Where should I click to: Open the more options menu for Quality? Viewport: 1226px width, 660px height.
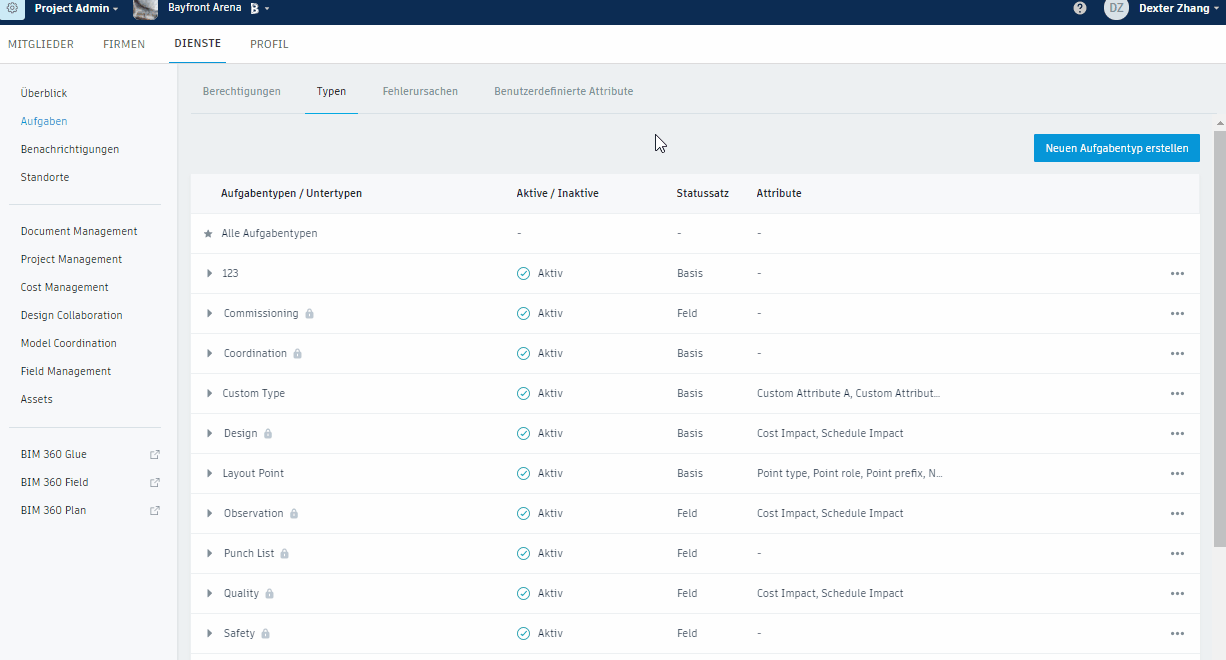pyautogui.click(x=1177, y=593)
